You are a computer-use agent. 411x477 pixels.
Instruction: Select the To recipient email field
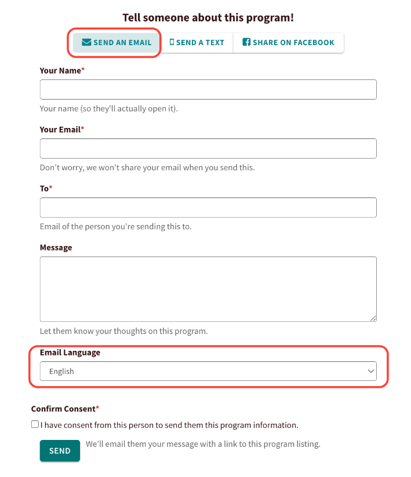(x=208, y=207)
